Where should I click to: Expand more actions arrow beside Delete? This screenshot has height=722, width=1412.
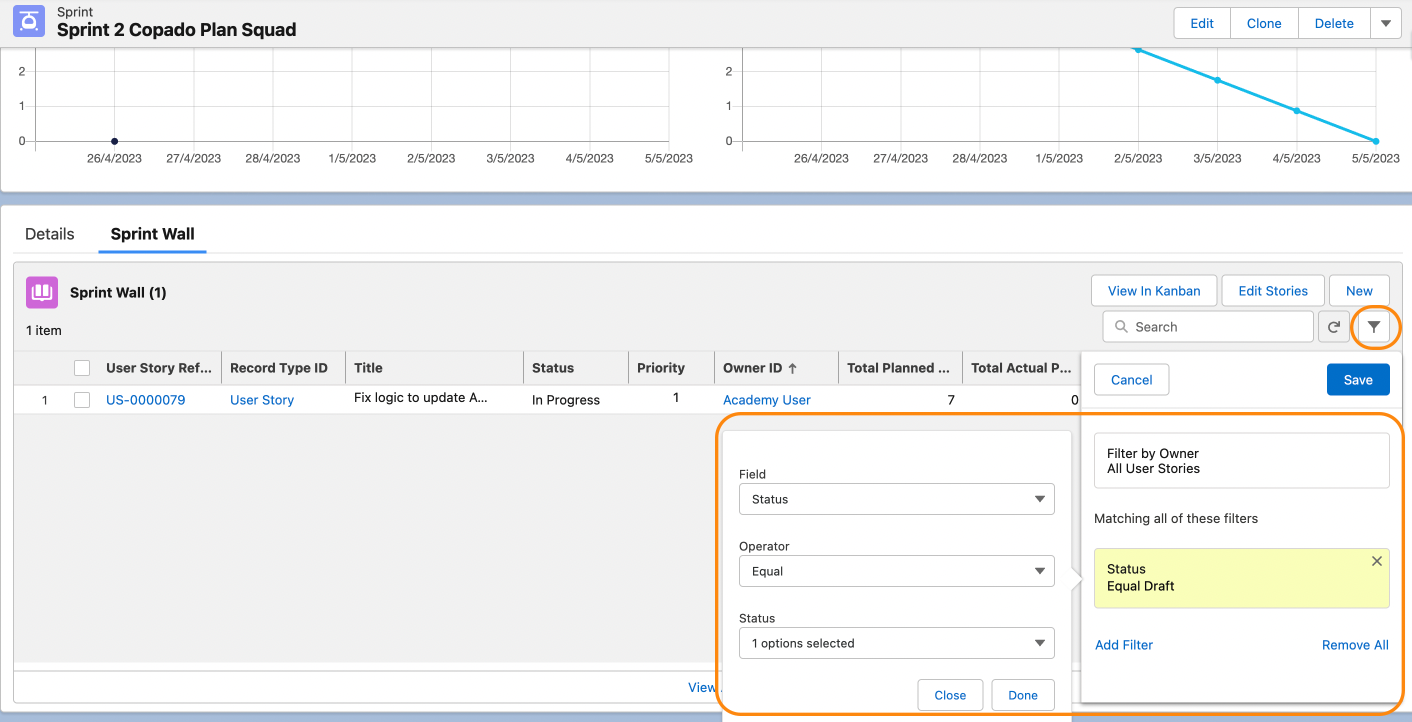pyautogui.click(x=1385, y=23)
